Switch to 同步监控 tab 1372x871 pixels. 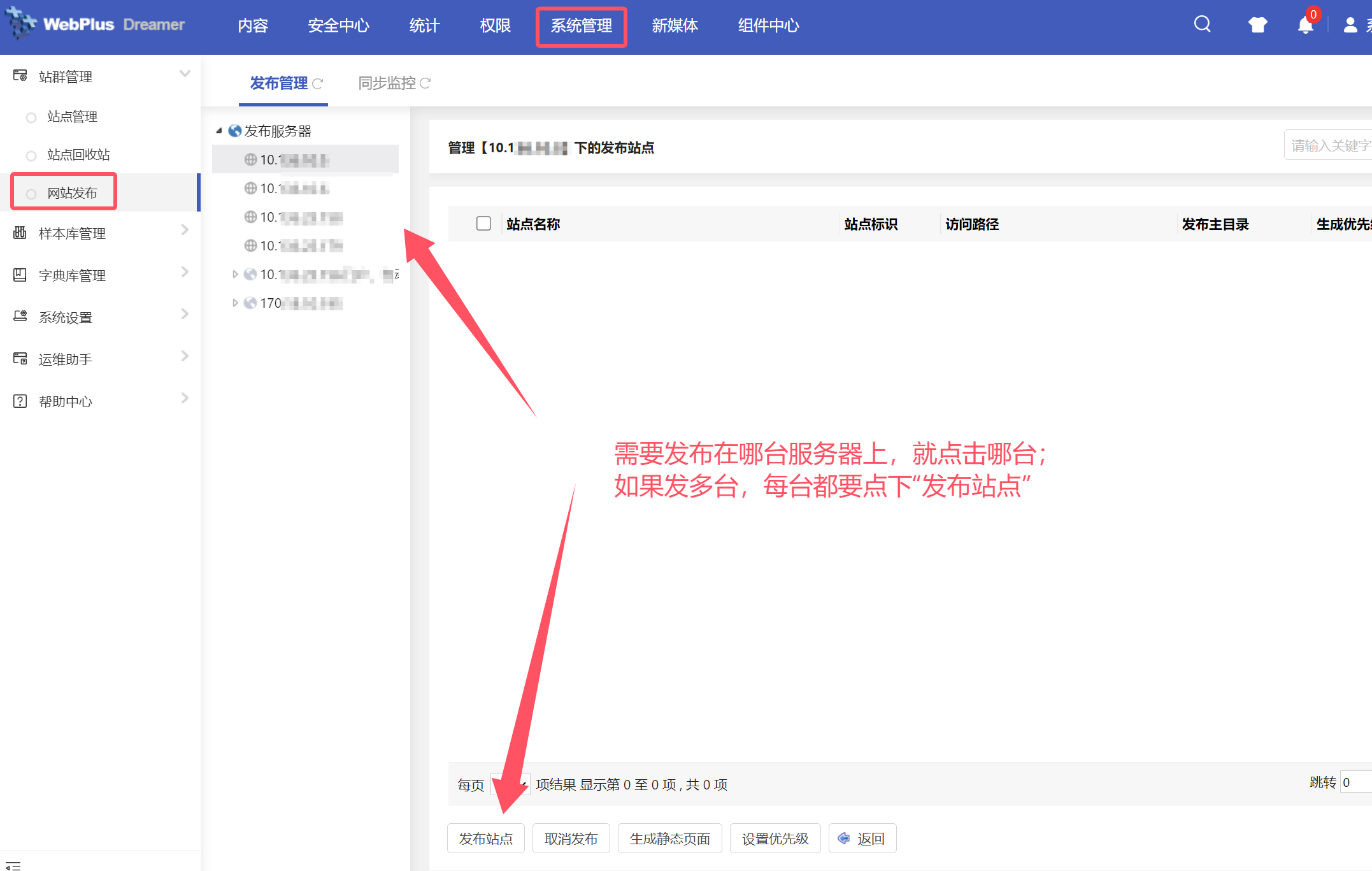coord(387,83)
